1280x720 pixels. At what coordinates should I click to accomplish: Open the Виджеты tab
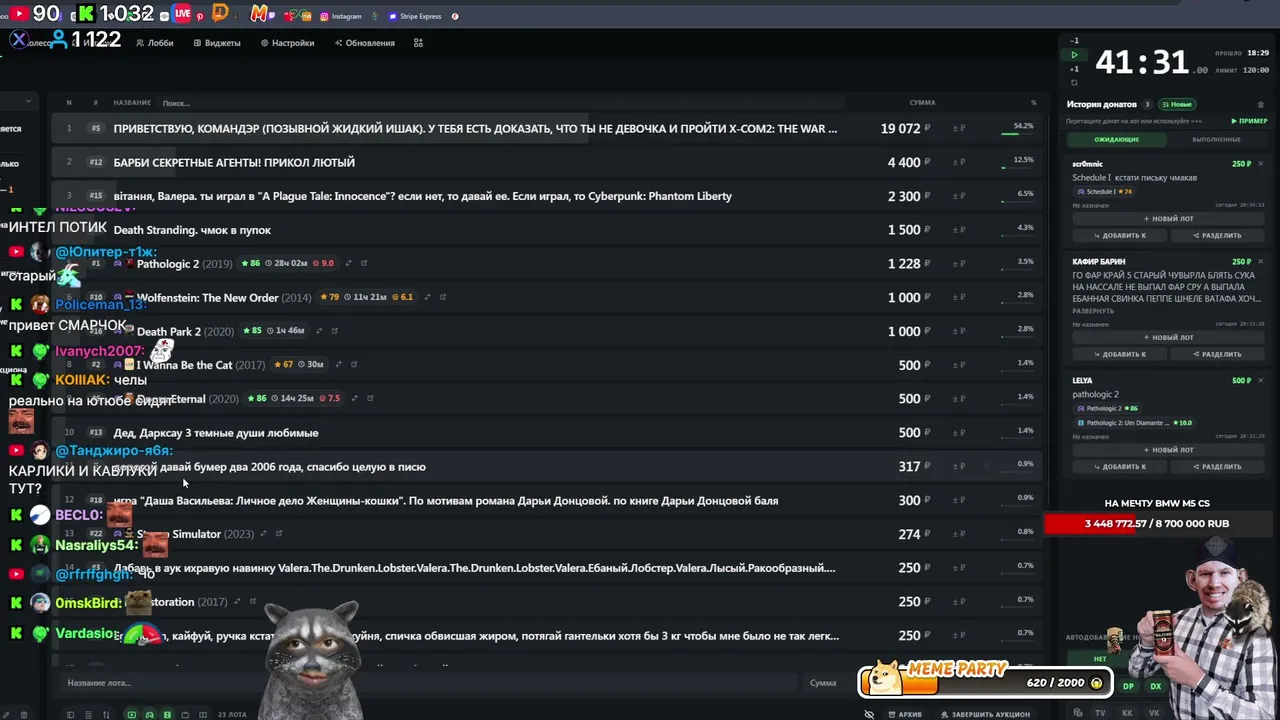click(217, 43)
